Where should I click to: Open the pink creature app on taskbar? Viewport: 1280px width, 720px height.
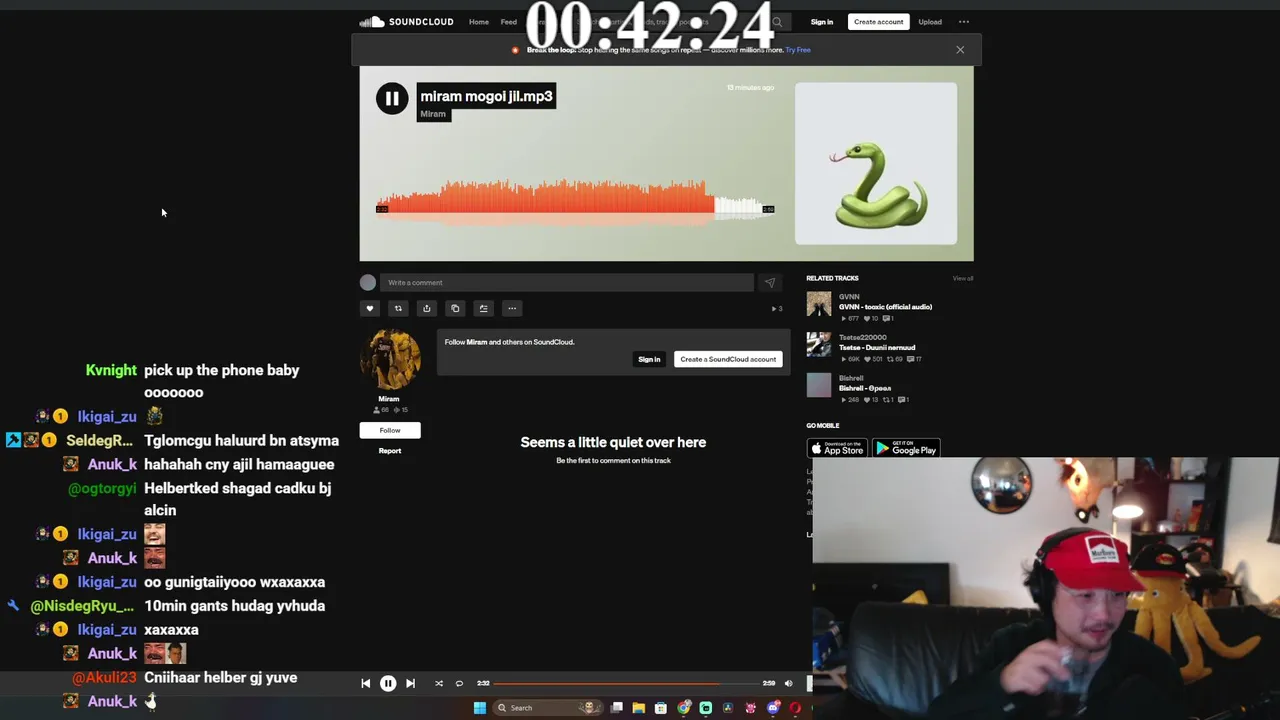coord(751,708)
